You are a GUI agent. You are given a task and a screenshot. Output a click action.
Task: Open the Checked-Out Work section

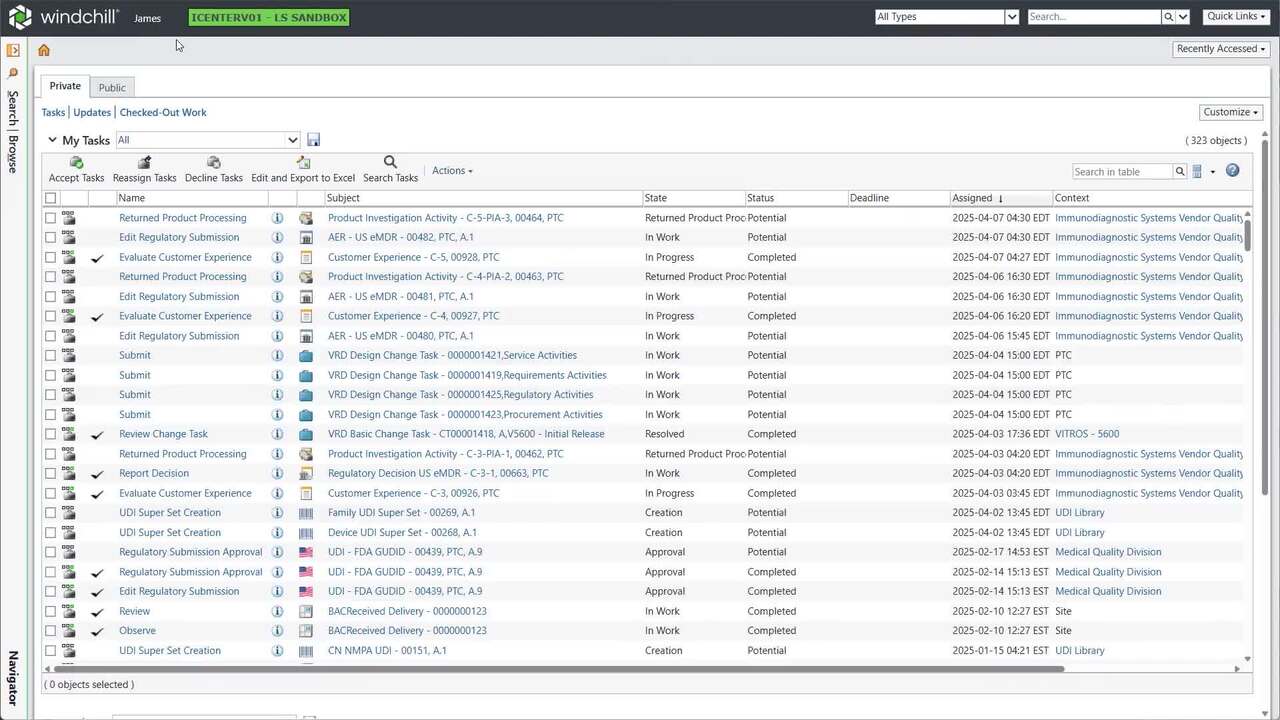point(163,113)
